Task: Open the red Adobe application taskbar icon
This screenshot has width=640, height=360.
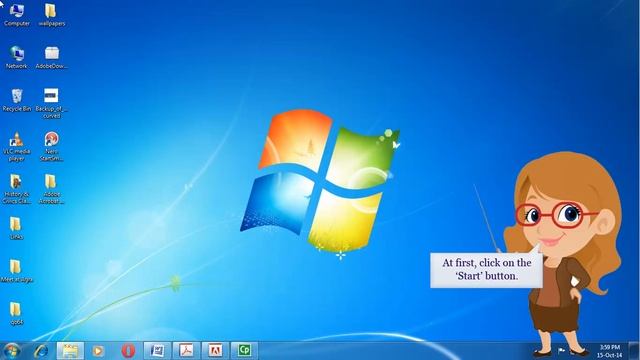Action: (216, 351)
